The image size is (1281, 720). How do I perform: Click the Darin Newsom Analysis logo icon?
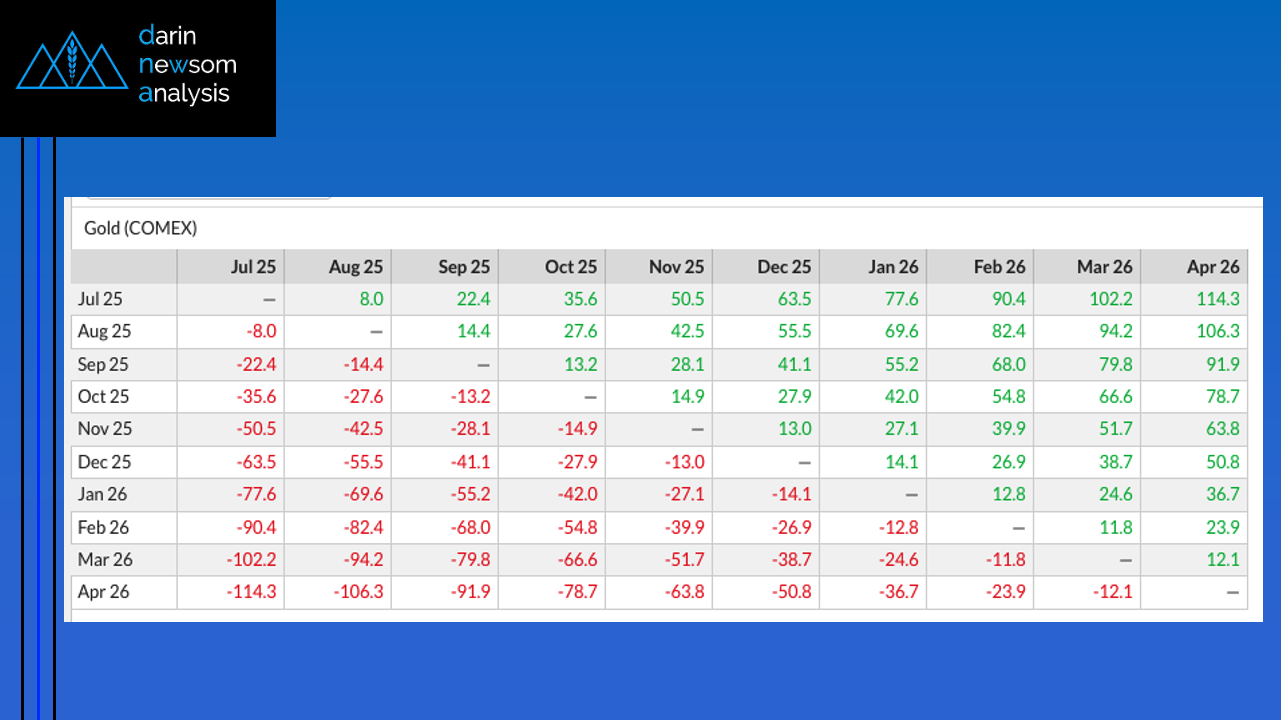71,62
